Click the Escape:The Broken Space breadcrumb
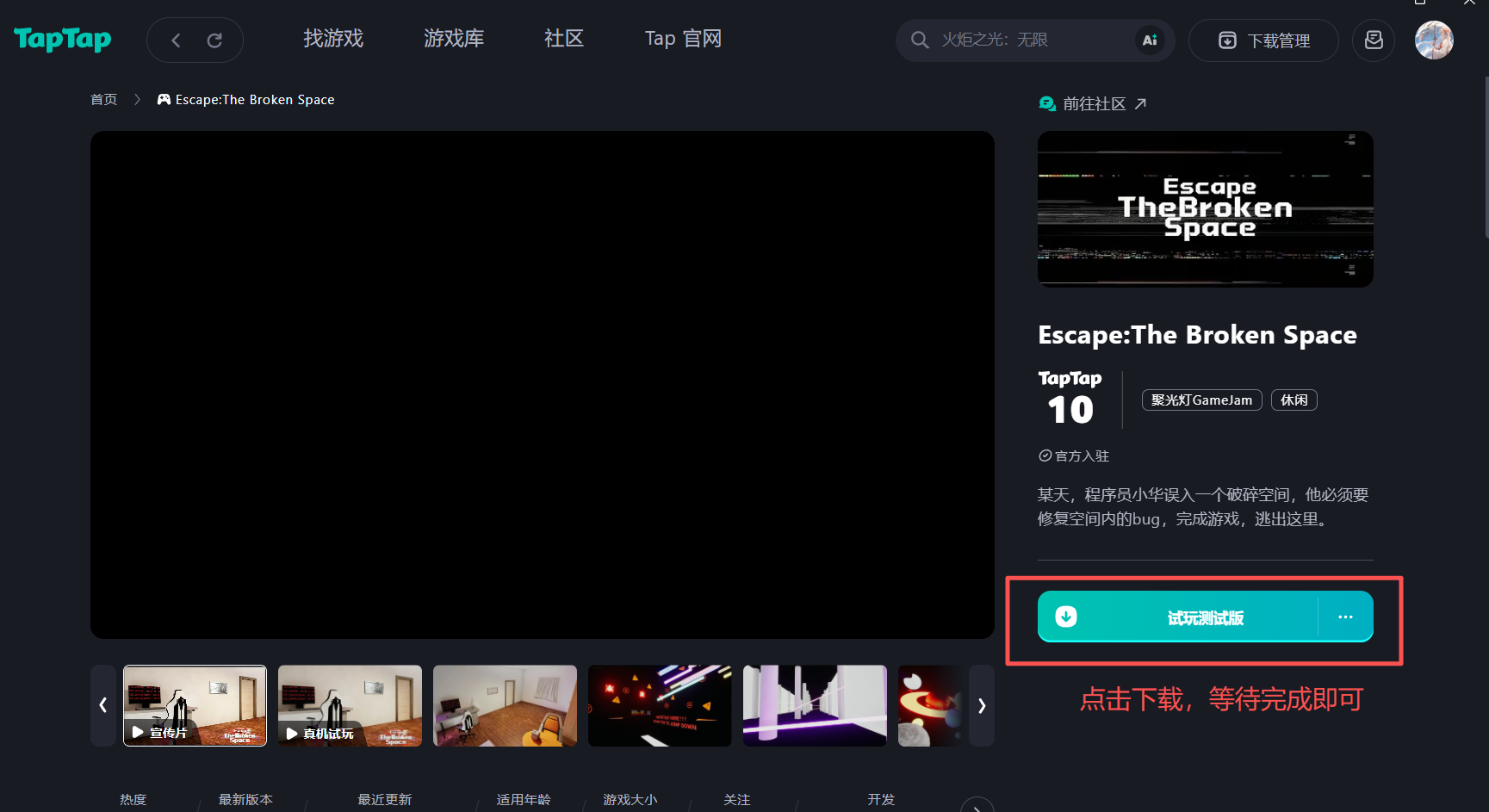The height and width of the screenshot is (812, 1489). point(246,100)
